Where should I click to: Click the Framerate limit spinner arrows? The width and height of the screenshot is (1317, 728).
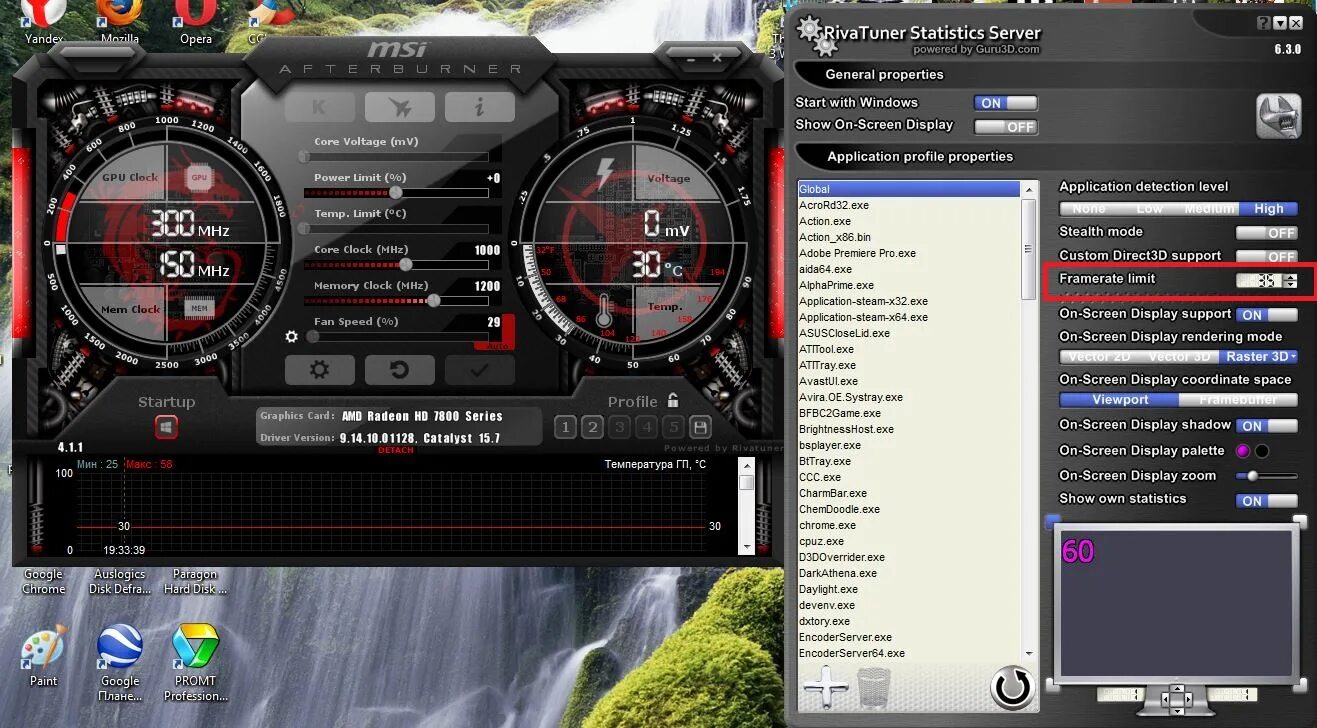[x=1290, y=281]
